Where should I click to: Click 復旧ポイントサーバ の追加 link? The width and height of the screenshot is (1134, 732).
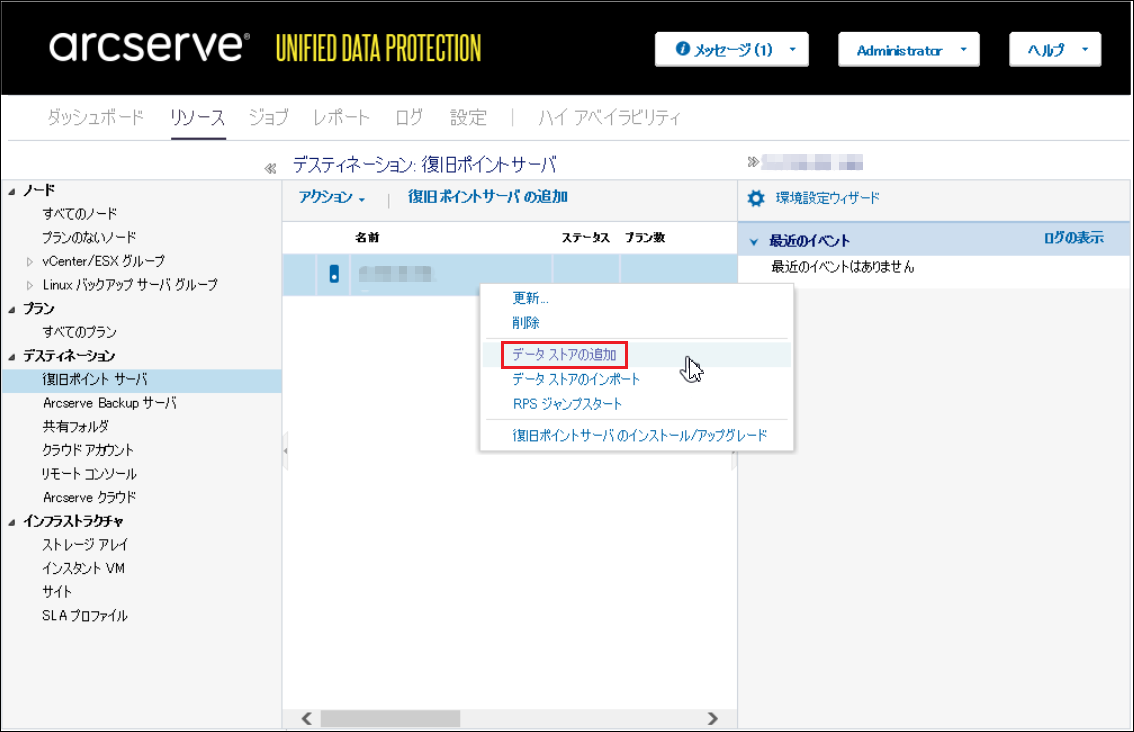[488, 197]
